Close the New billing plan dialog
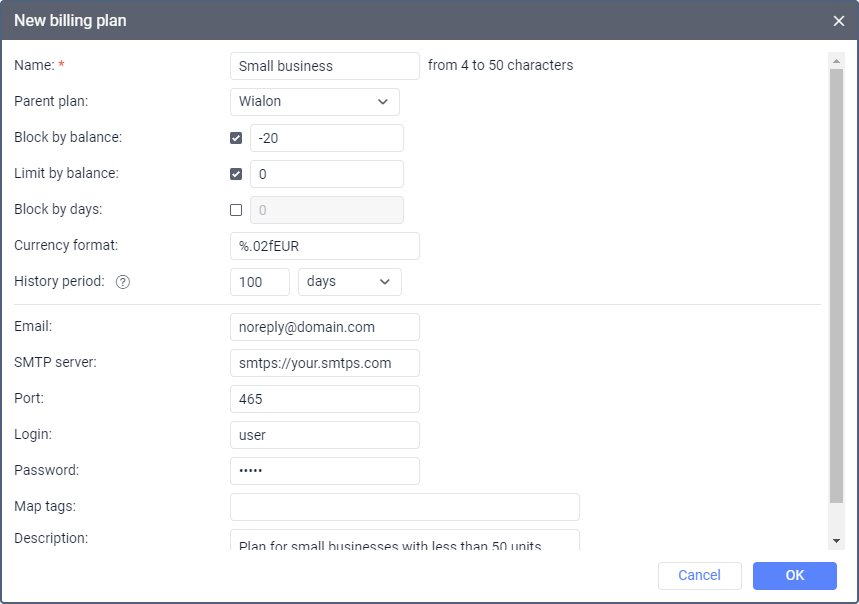 click(x=838, y=20)
